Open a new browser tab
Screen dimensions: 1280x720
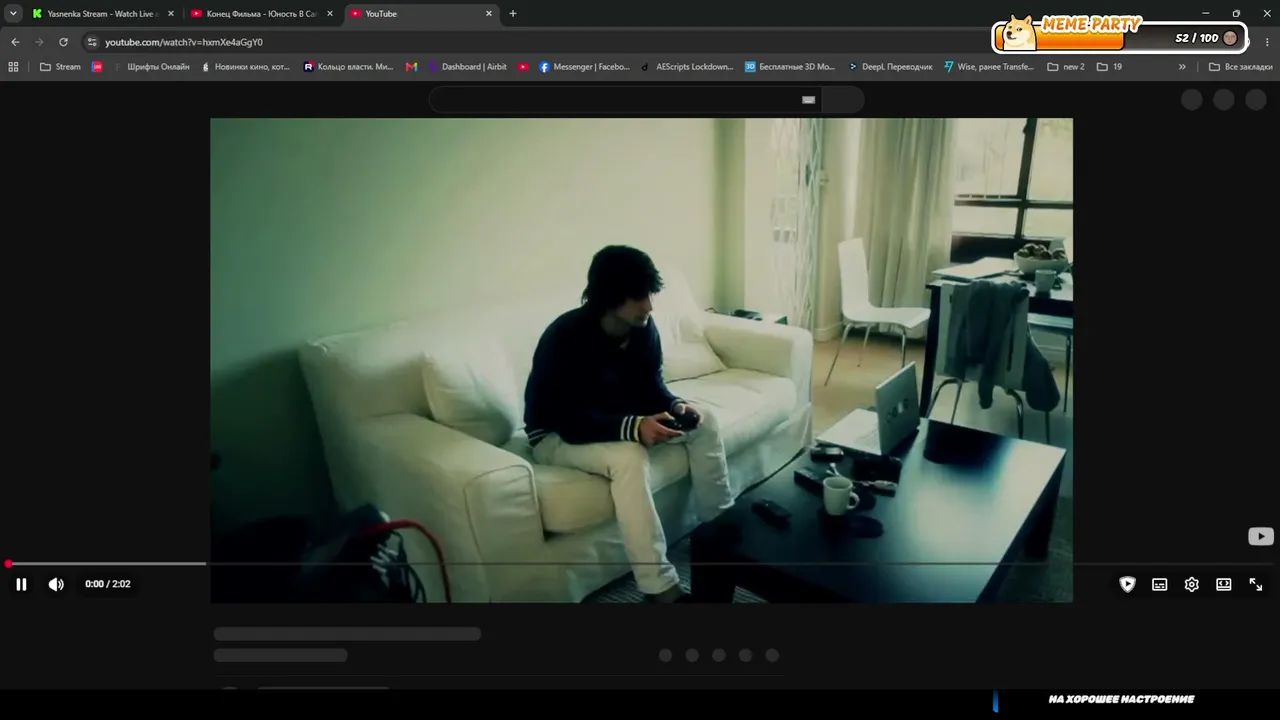click(x=513, y=14)
